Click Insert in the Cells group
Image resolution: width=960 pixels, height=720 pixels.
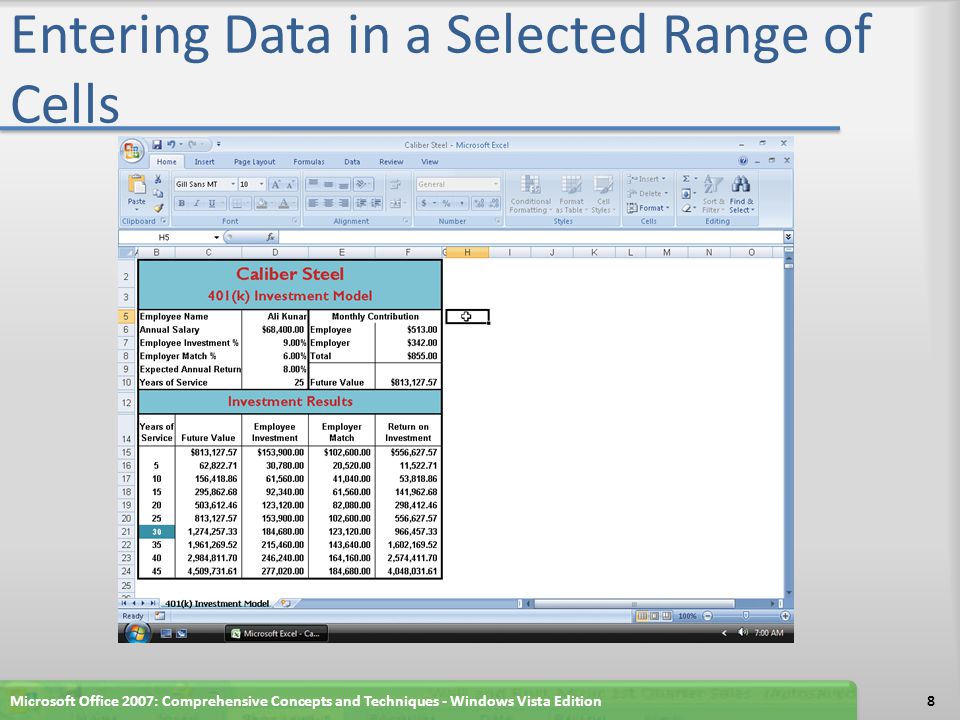(x=647, y=179)
